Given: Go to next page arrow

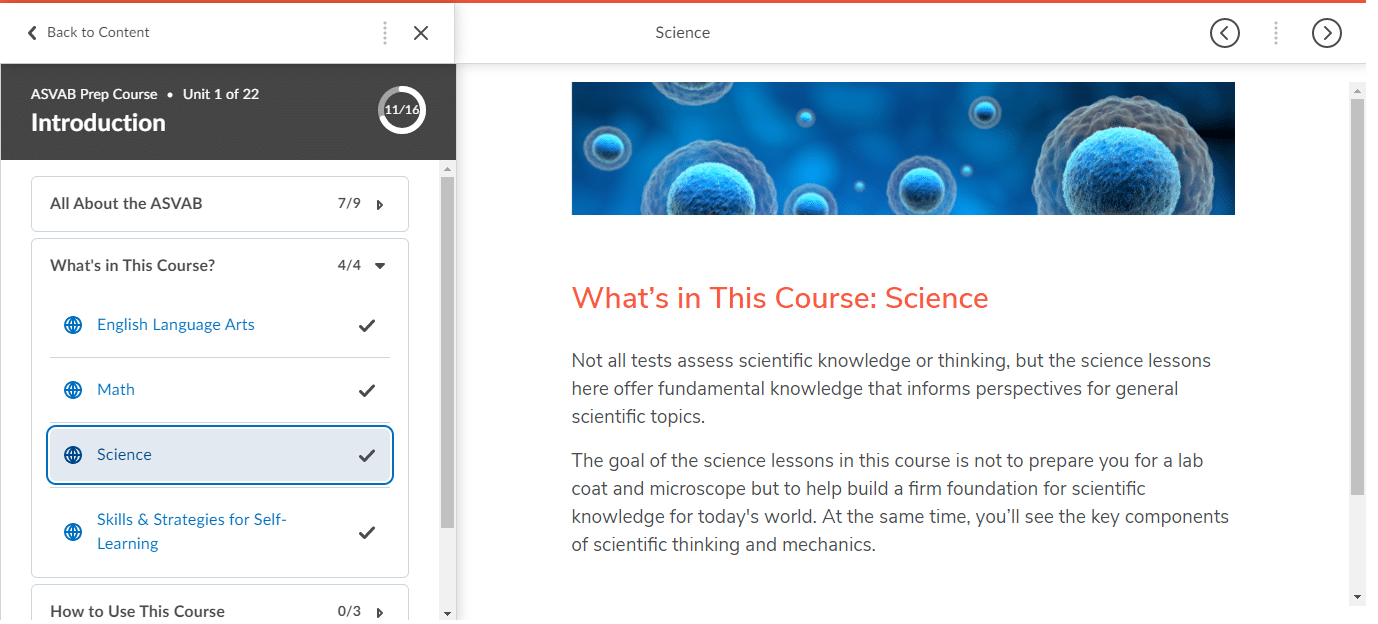Looking at the screenshot, I should (x=1326, y=33).
